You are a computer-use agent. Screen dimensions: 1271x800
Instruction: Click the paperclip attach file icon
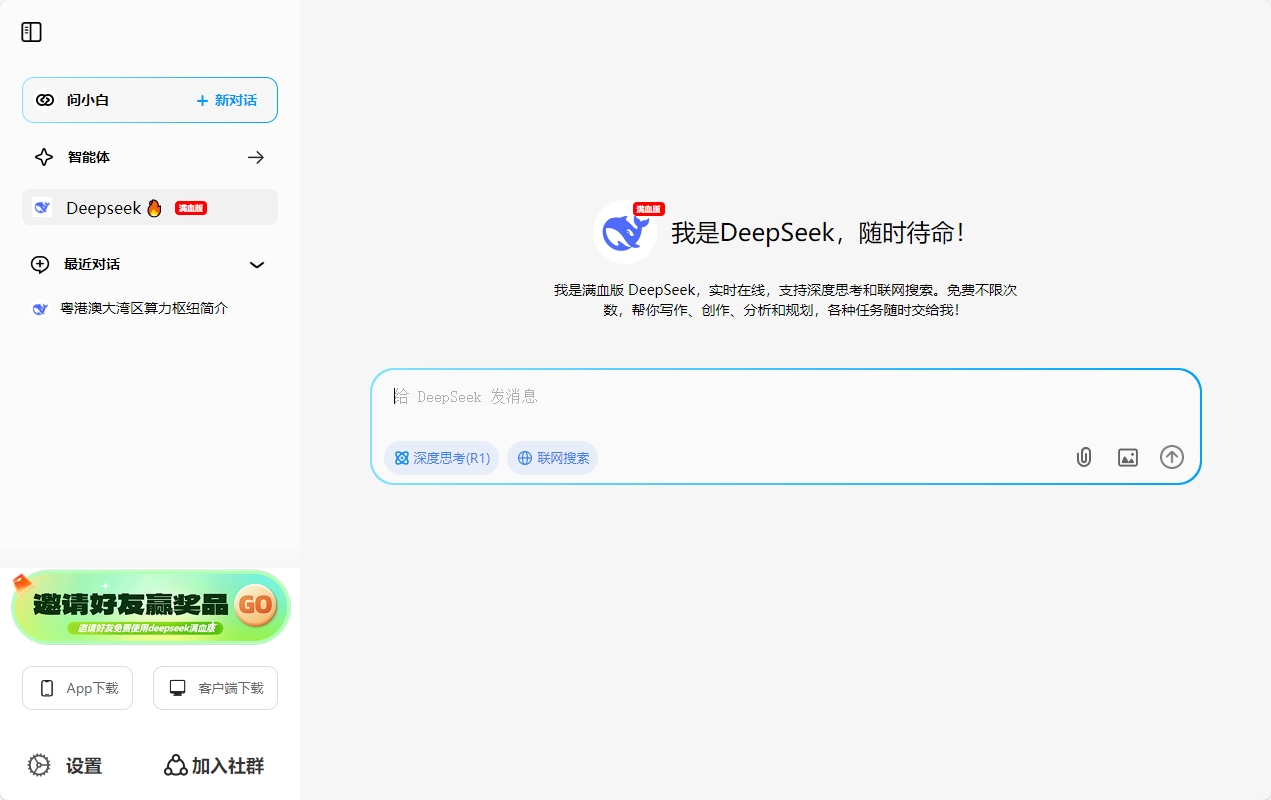[1083, 457]
